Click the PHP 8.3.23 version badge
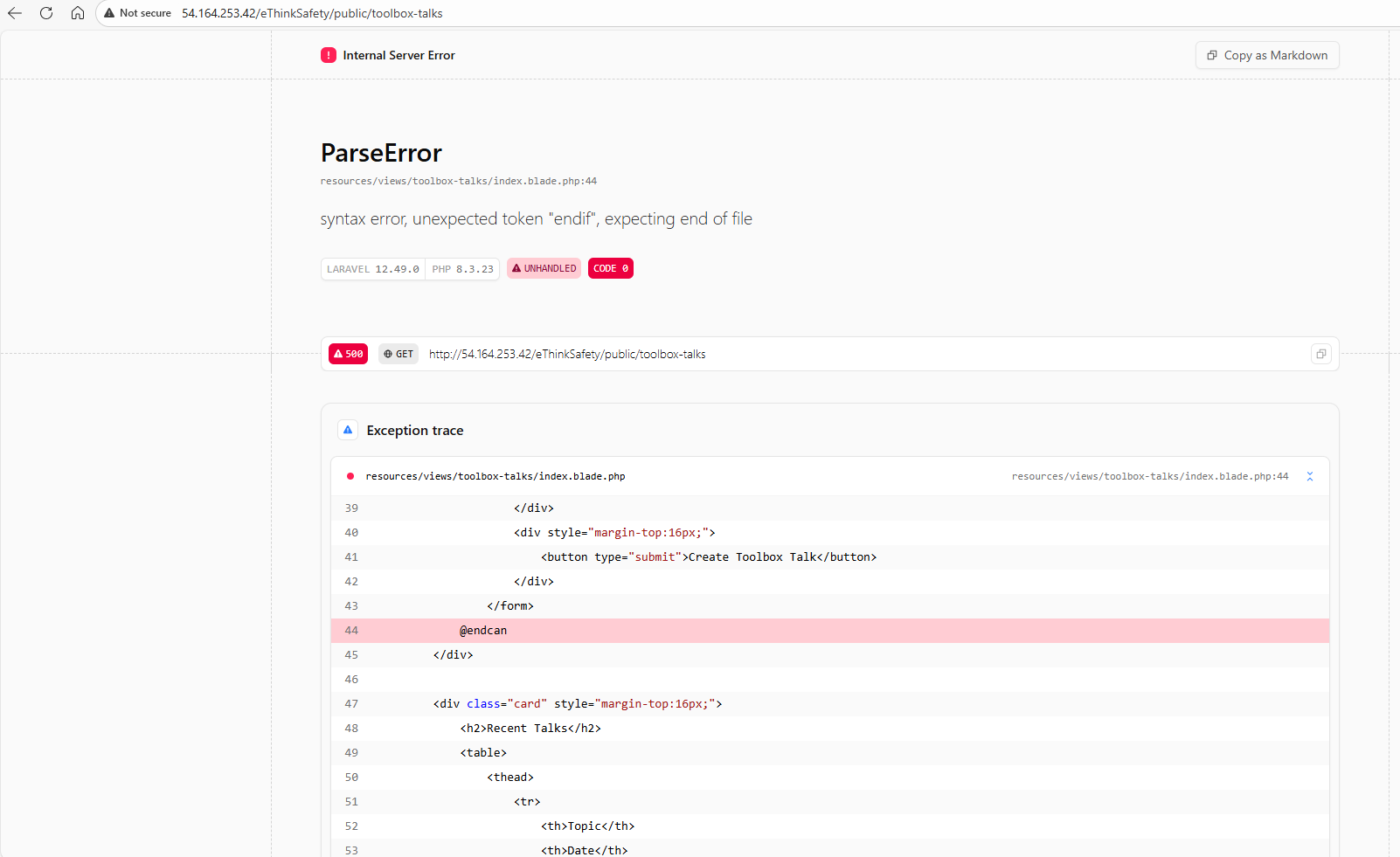This screenshot has width=1400, height=857. click(462, 269)
